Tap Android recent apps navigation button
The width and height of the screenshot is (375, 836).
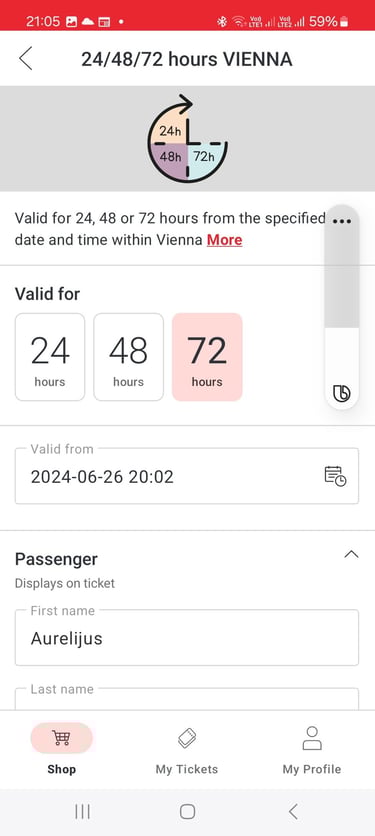point(82,811)
